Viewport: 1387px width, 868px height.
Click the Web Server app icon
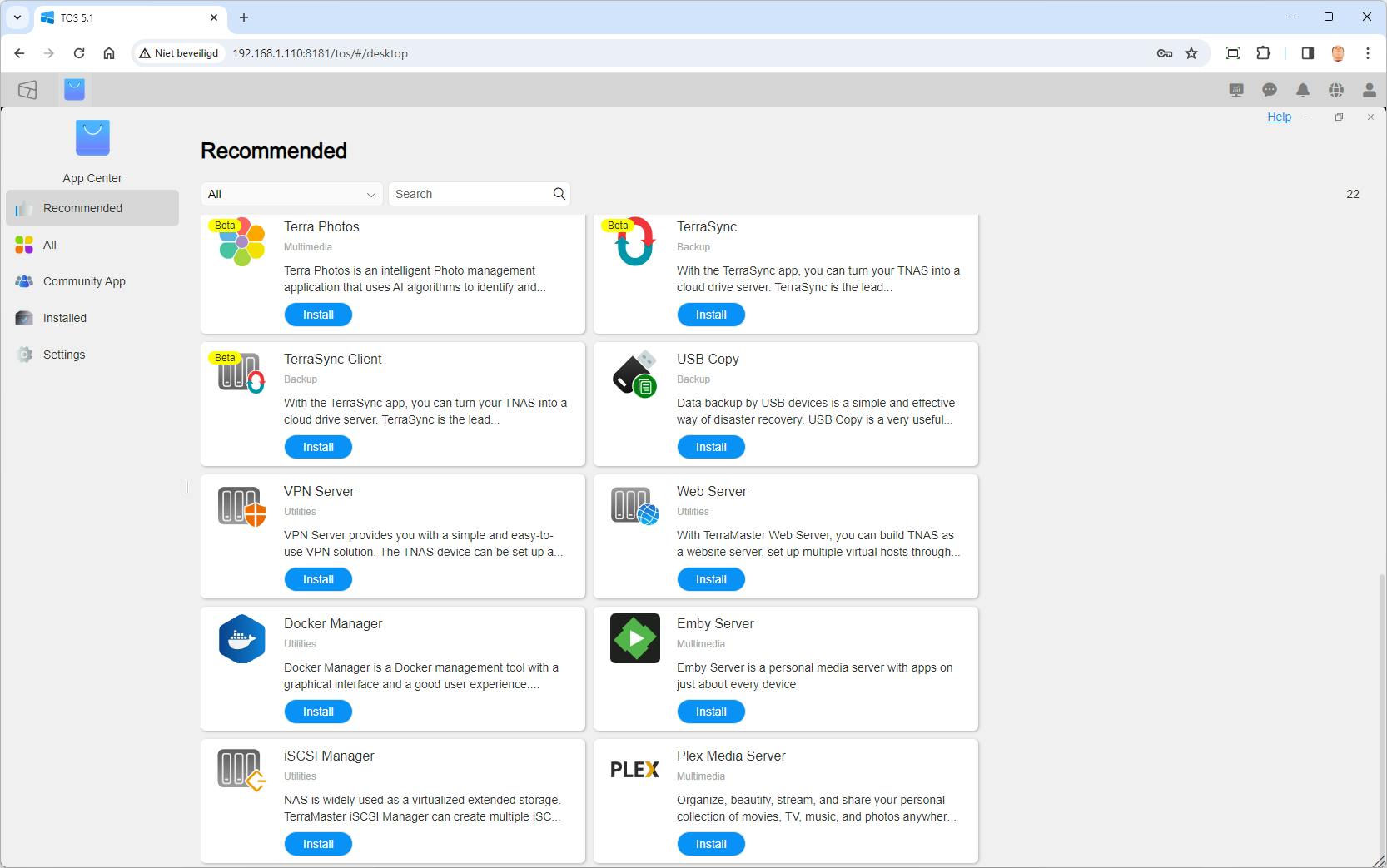coord(634,506)
